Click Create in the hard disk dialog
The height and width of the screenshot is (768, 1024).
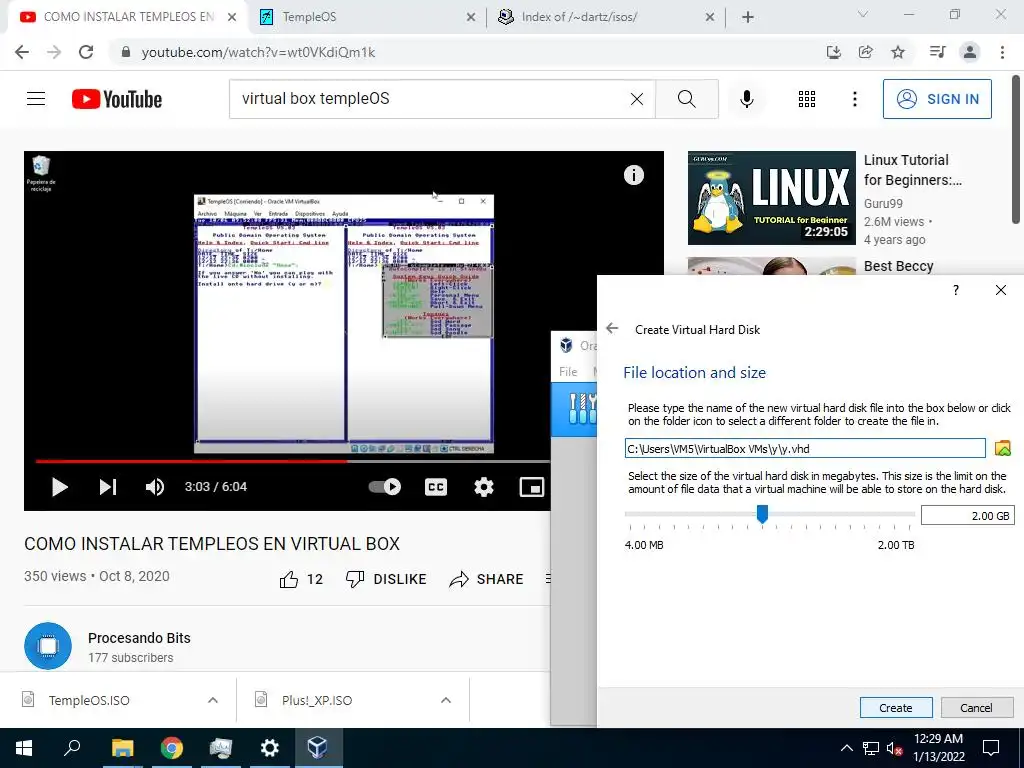pyautogui.click(x=895, y=708)
